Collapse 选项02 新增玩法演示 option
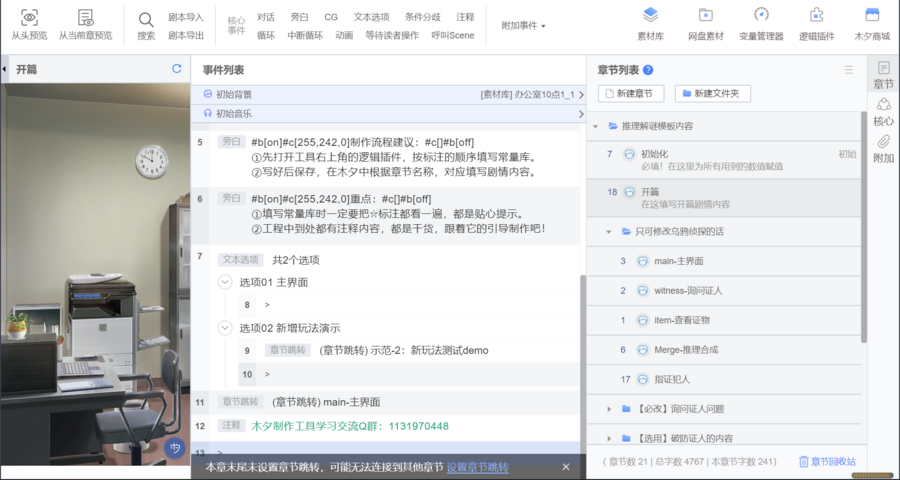900x480 pixels. tap(225, 328)
